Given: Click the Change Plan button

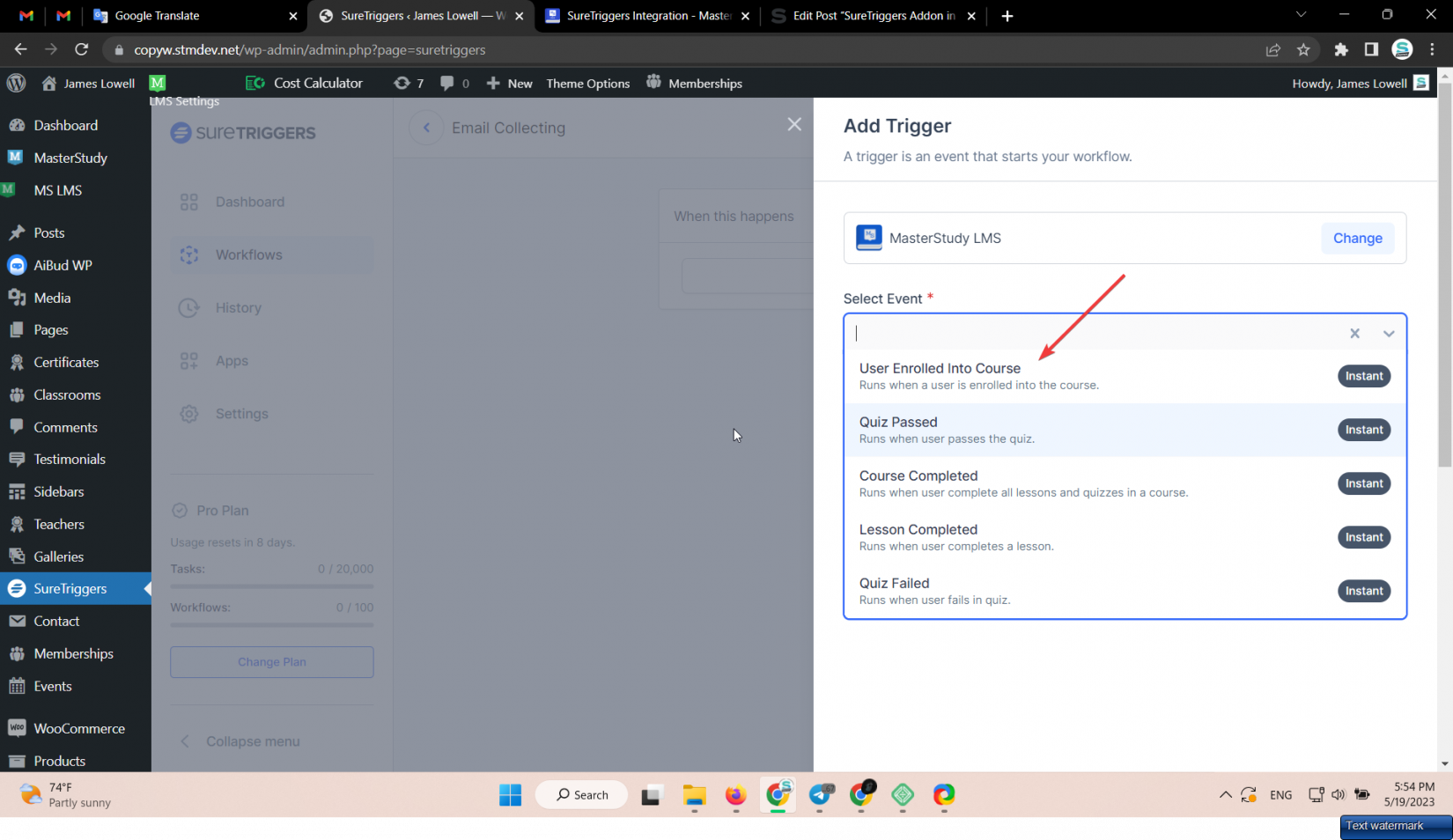Looking at the screenshot, I should click(271, 661).
